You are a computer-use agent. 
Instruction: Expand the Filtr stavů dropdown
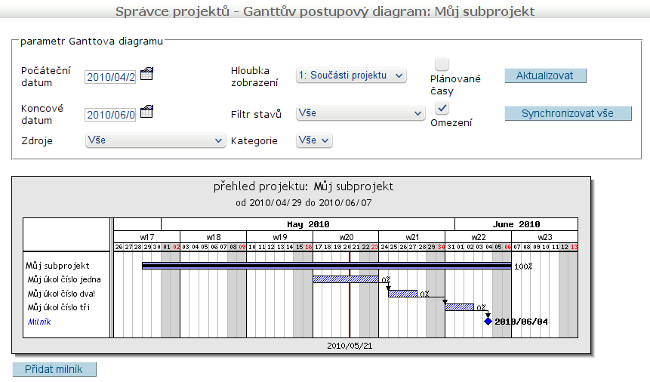pos(361,113)
